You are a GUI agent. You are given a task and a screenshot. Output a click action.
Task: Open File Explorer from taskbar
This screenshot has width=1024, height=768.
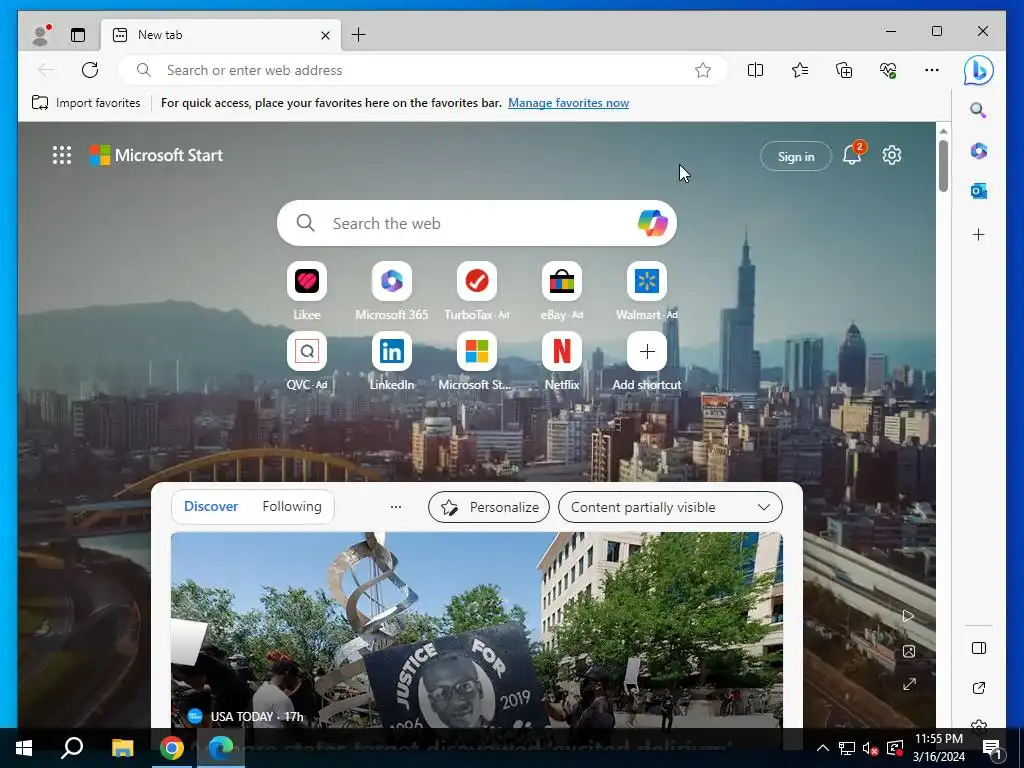(x=122, y=748)
